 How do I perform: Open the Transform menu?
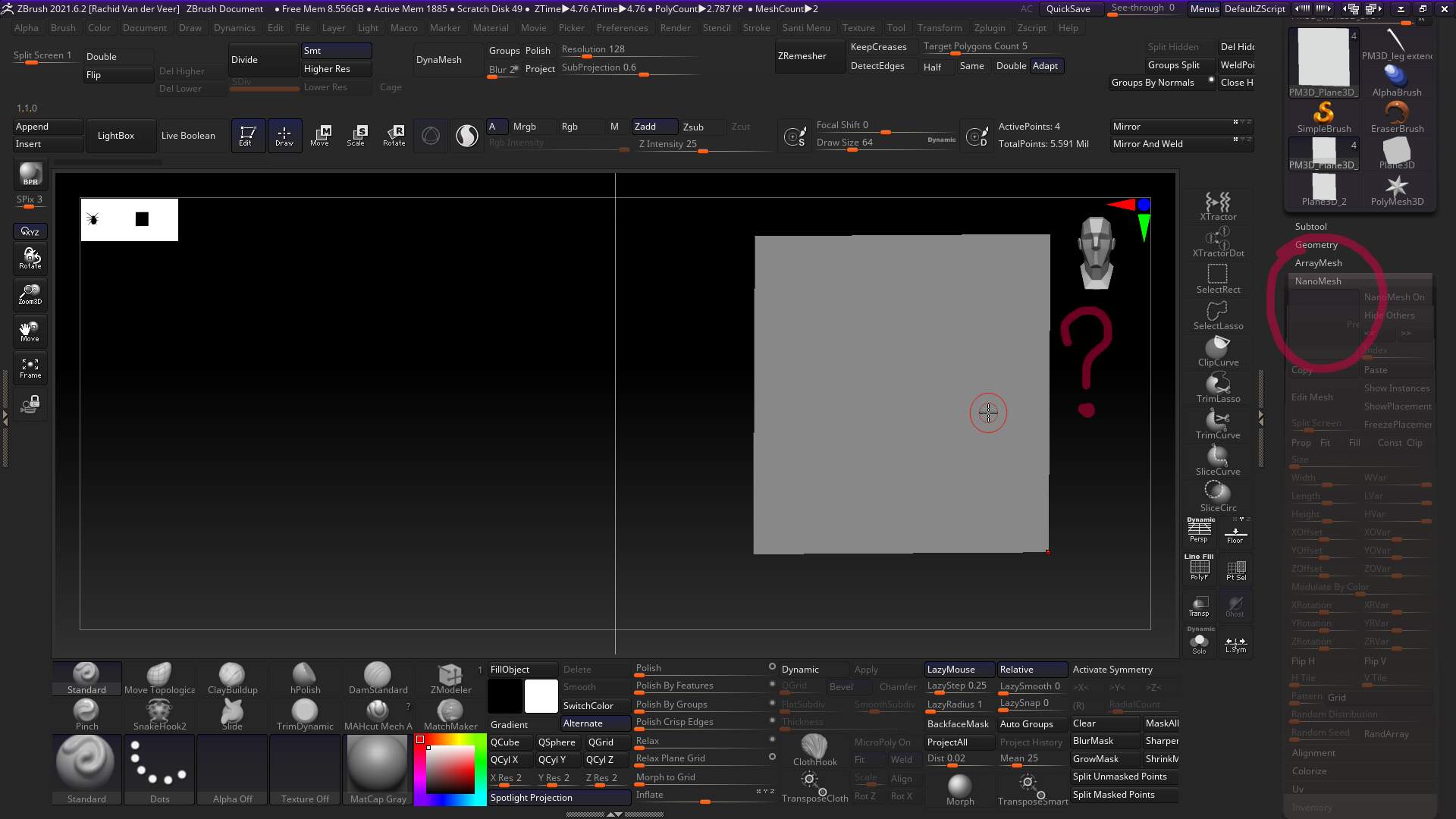click(940, 27)
